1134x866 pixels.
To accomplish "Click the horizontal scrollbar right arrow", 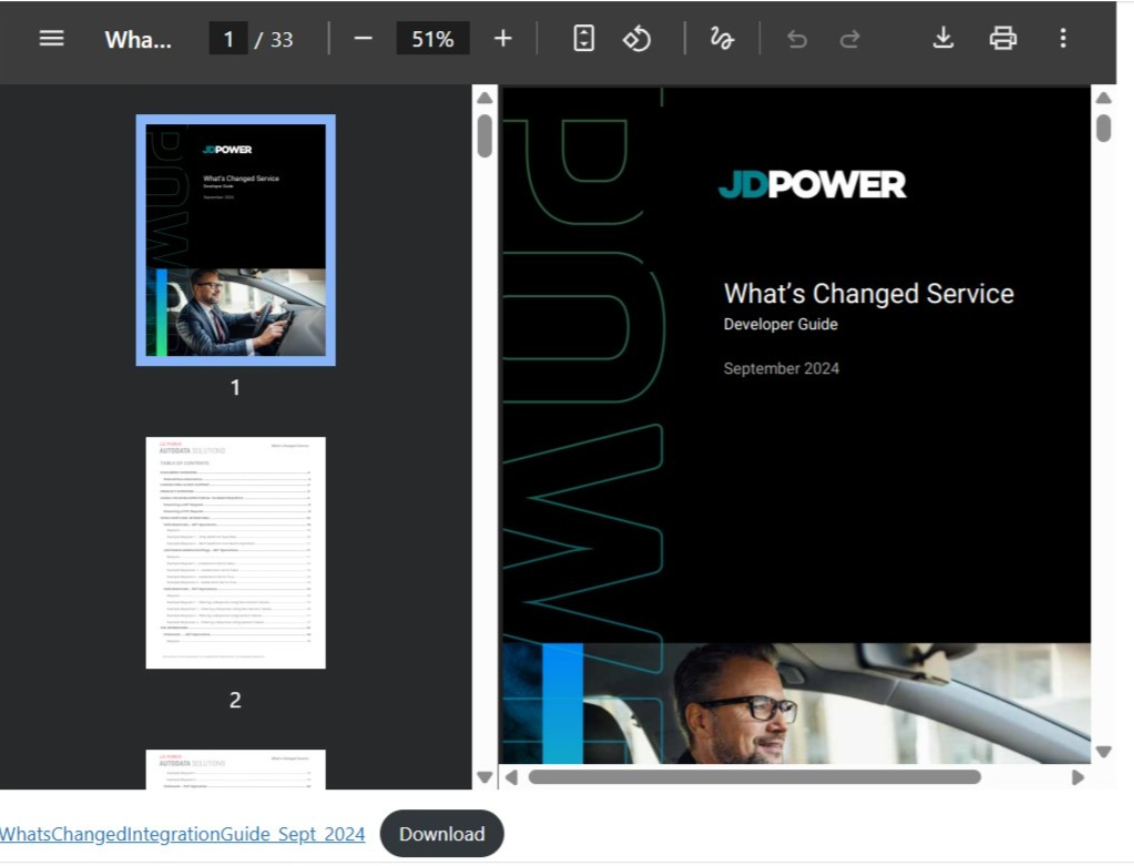I will tap(1077, 777).
